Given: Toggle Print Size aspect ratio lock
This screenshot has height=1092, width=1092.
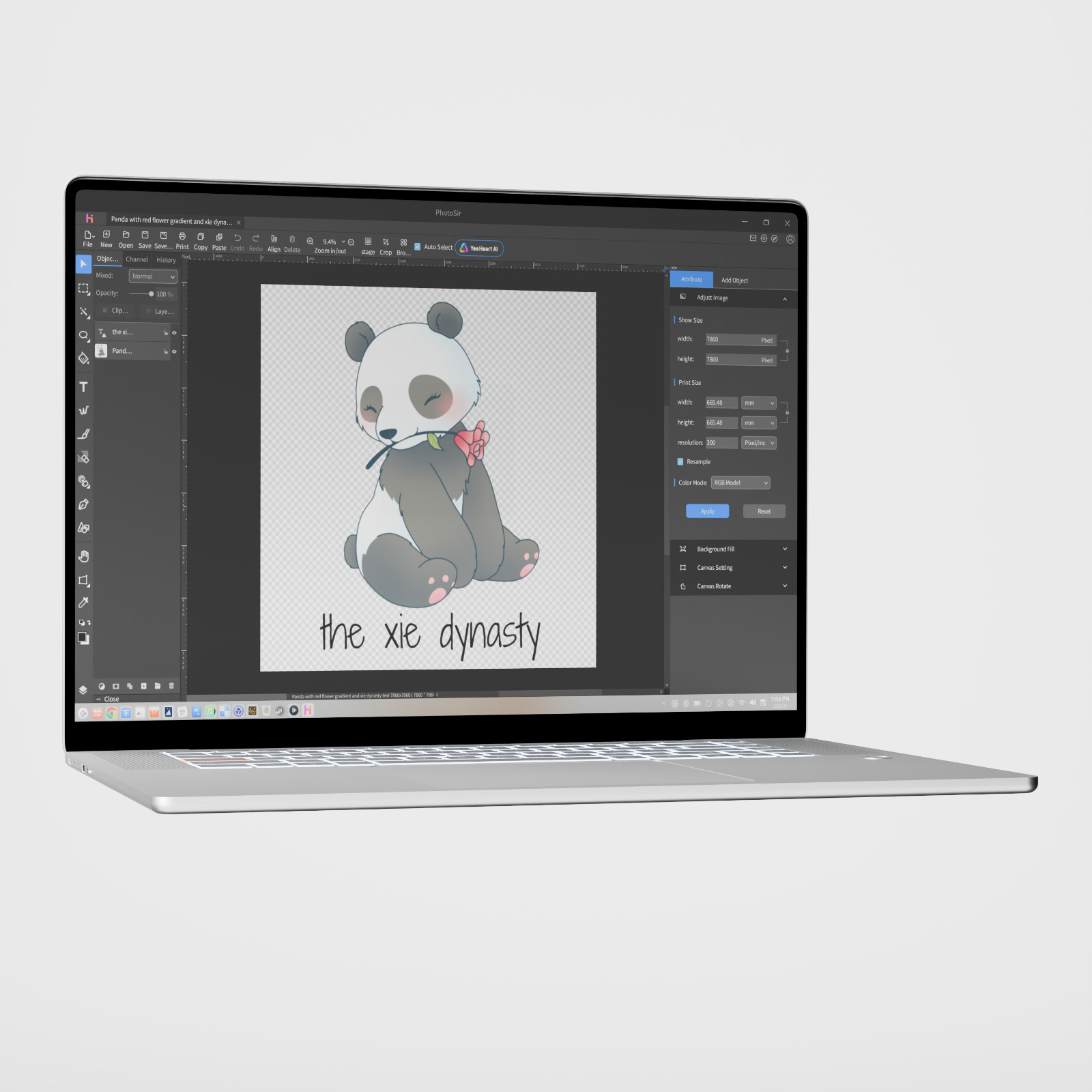Looking at the screenshot, I should click(x=787, y=413).
